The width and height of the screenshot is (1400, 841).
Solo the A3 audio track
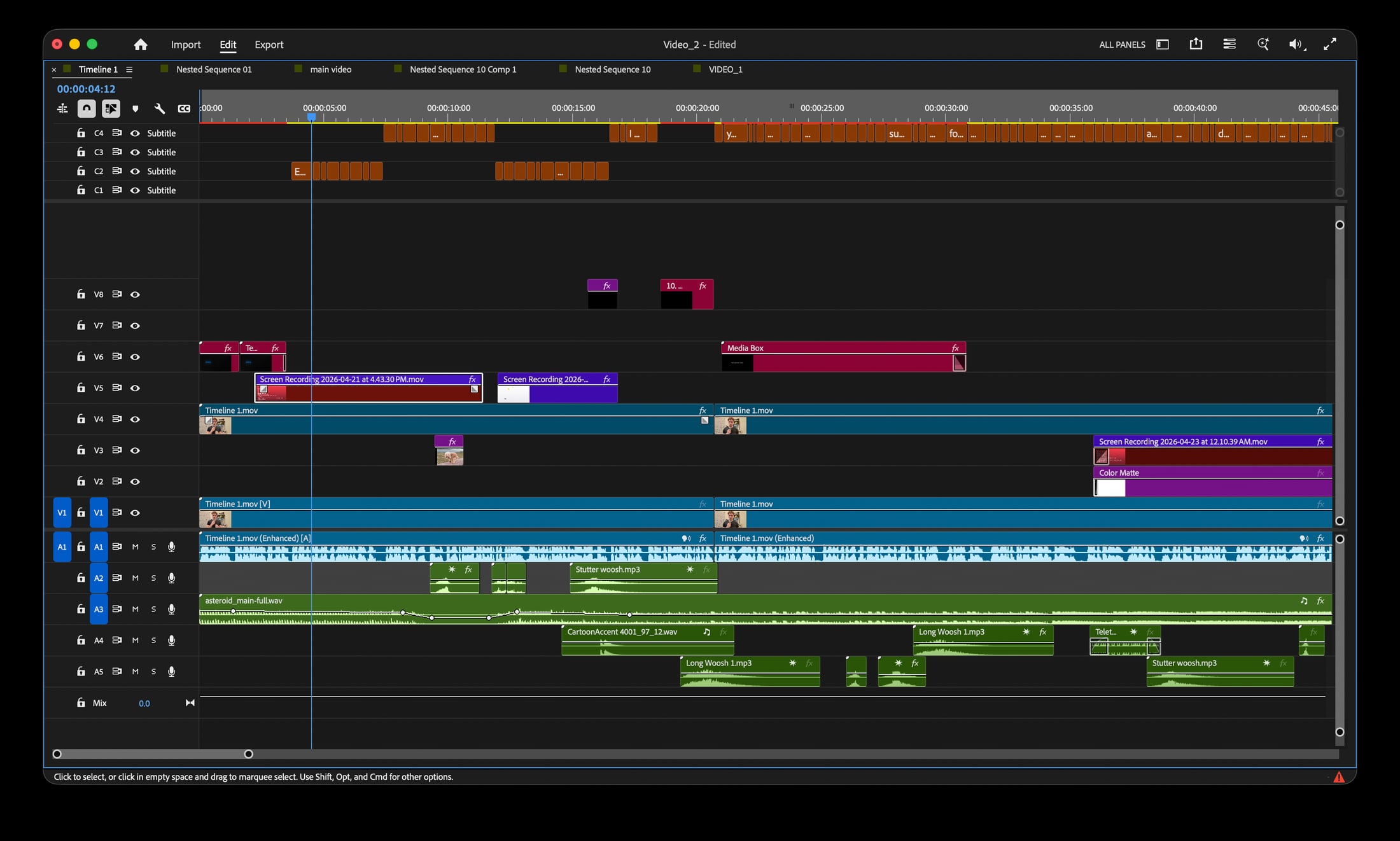click(x=153, y=609)
